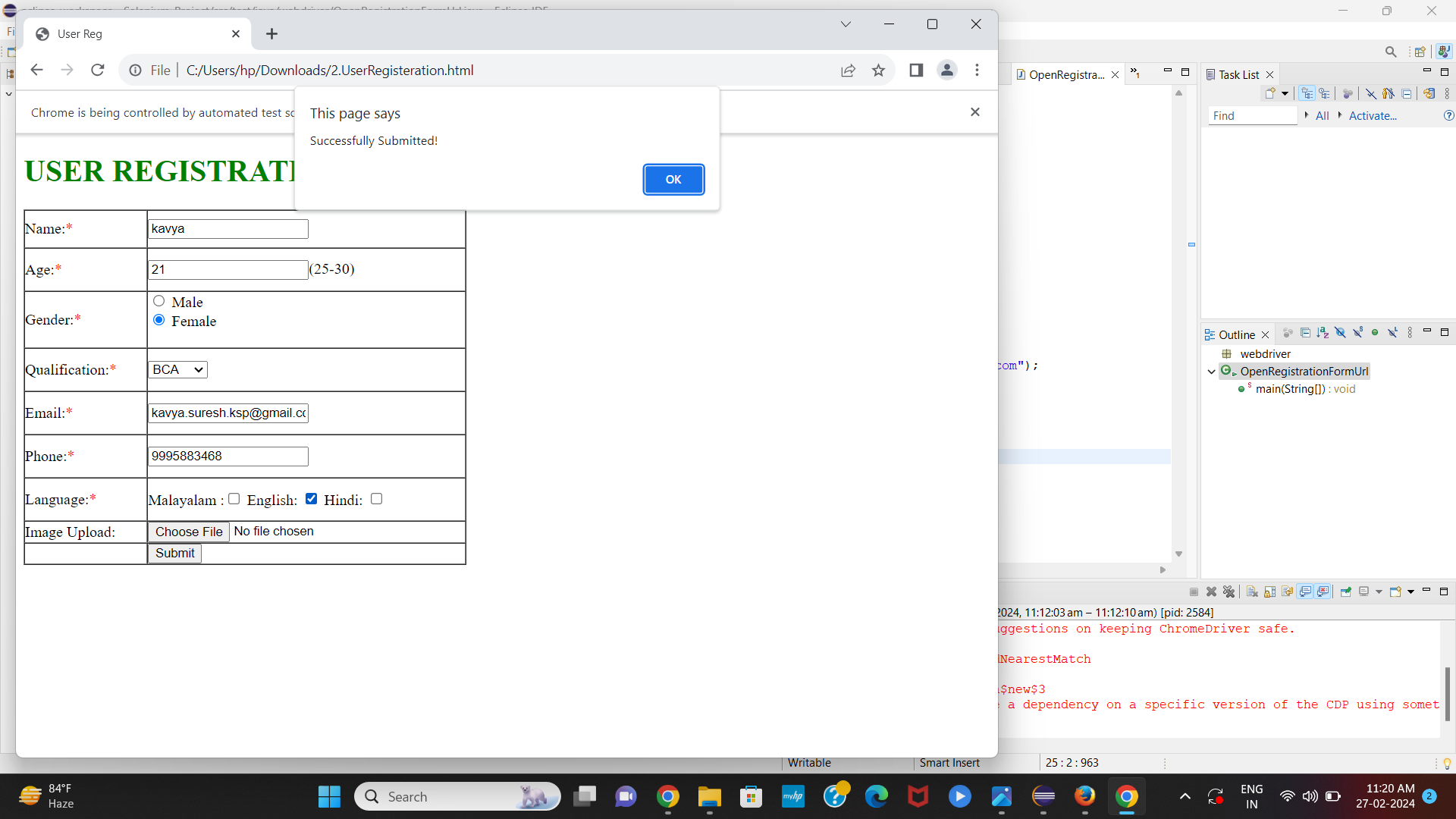This screenshot has height=819, width=1456.
Task: Open Chrome three-dot menu
Action: tap(977, 71)
